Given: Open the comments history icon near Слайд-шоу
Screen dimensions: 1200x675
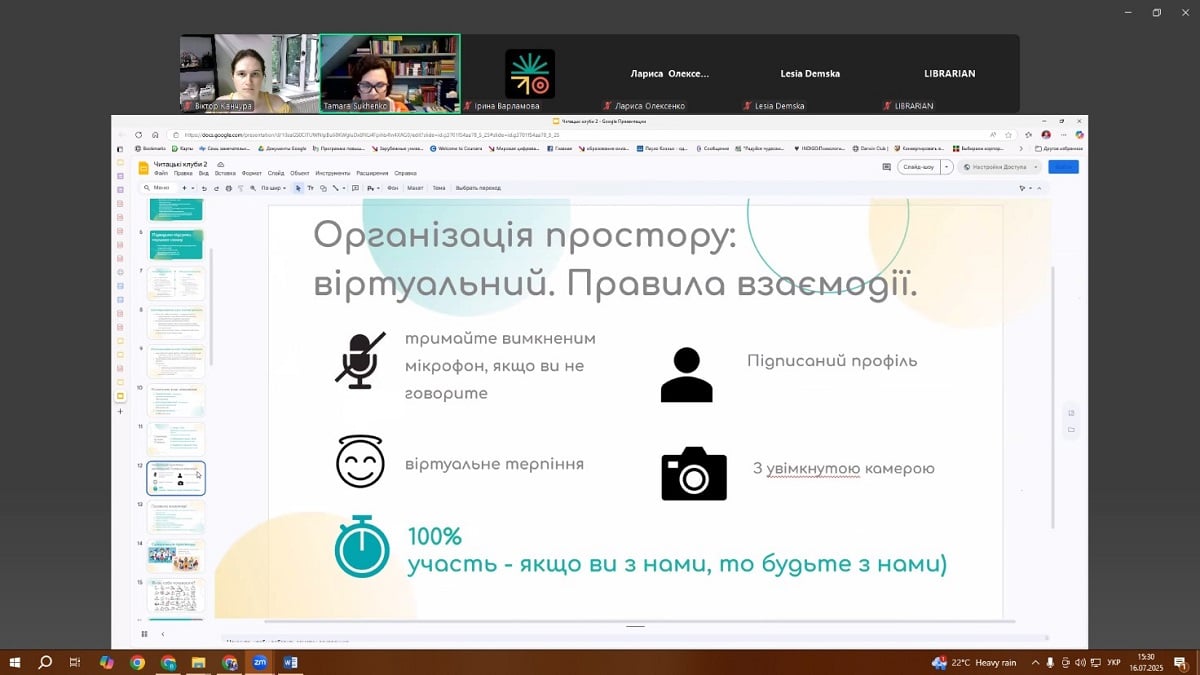Looking at the screenshot, I should coord(886,167).
